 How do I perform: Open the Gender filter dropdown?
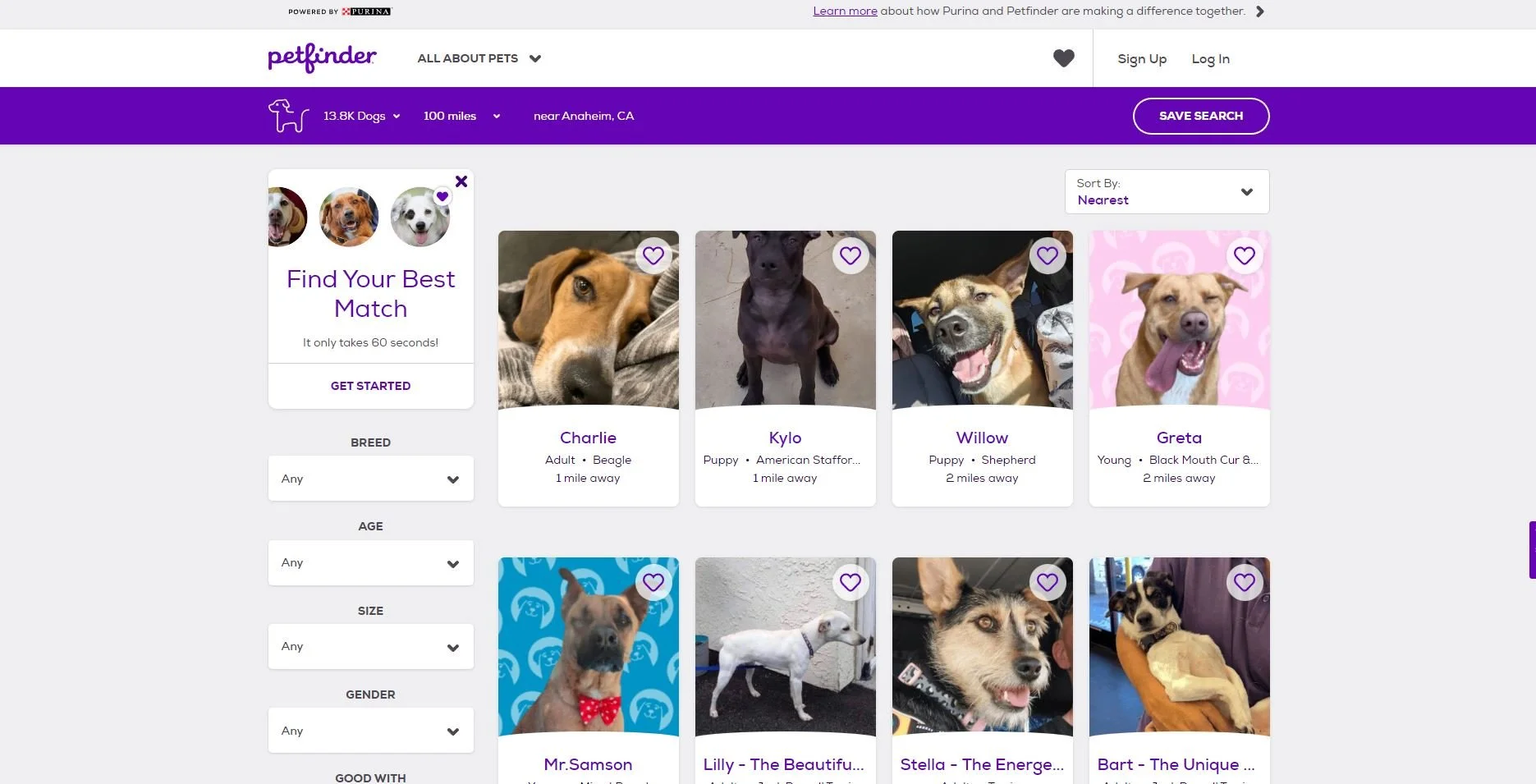[371, 731]
